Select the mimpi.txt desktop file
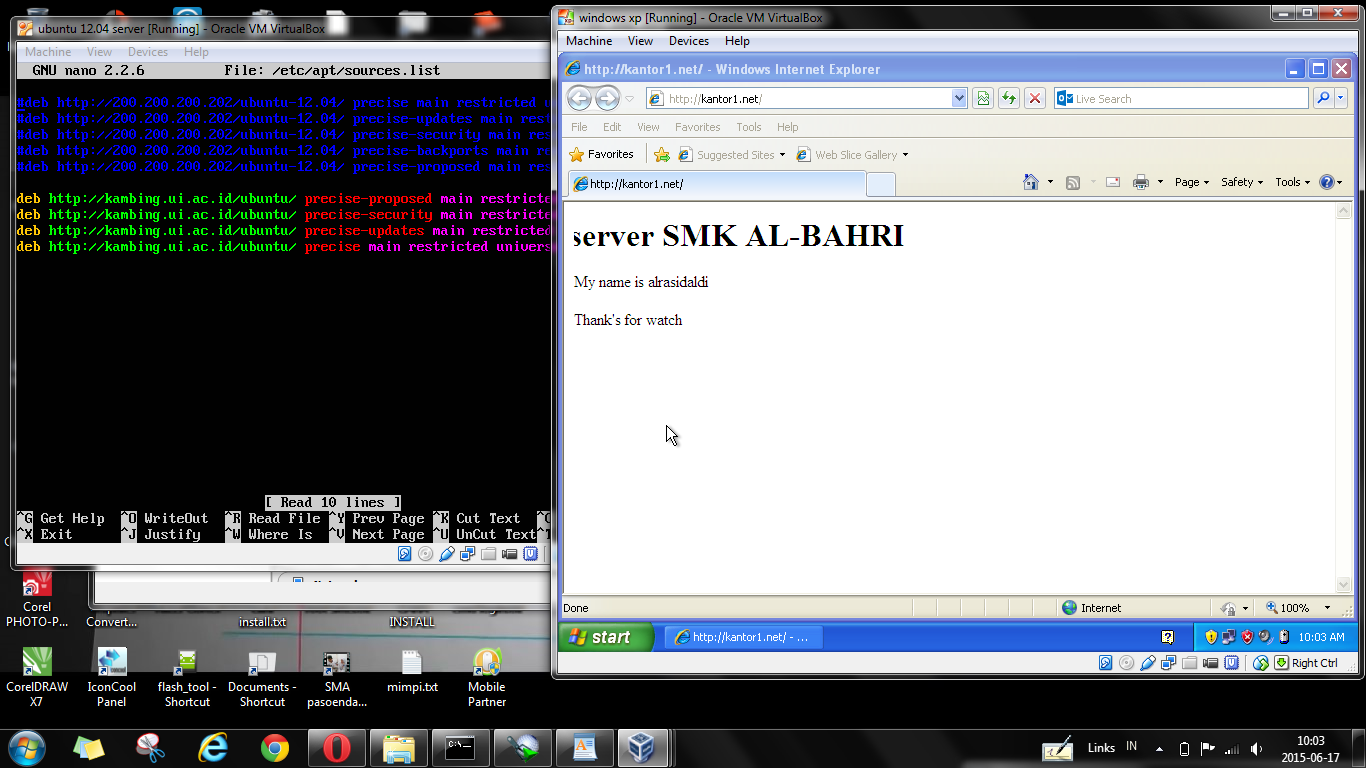Viewport: 1366px width, 768px height. coord(412,671)
